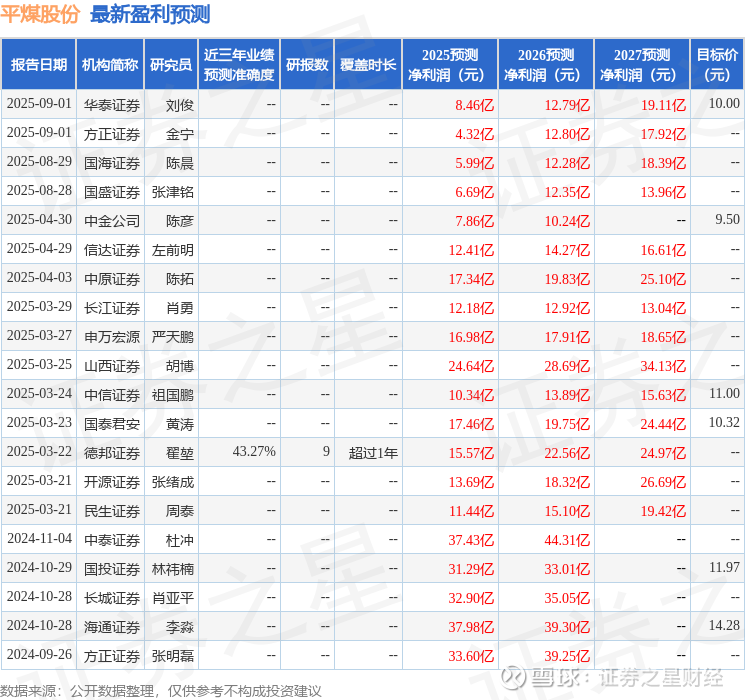Image resolution: width=745 pixels, height=700 pixels.
Task: Select 海通证券 institution cell
Action: point(112,627)
